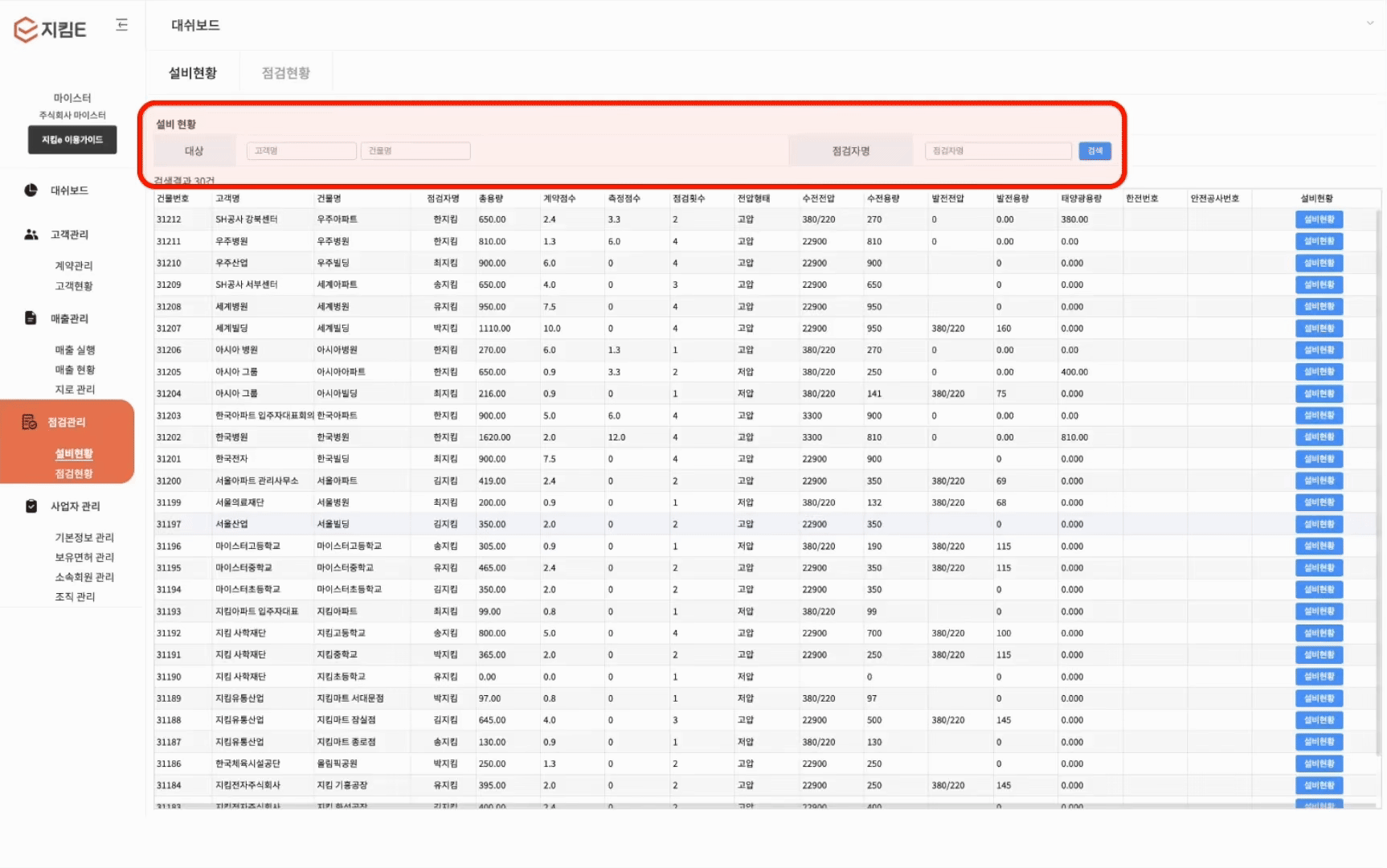
Task: Go to 매출 현황 sidebar link
Action: 75,370
